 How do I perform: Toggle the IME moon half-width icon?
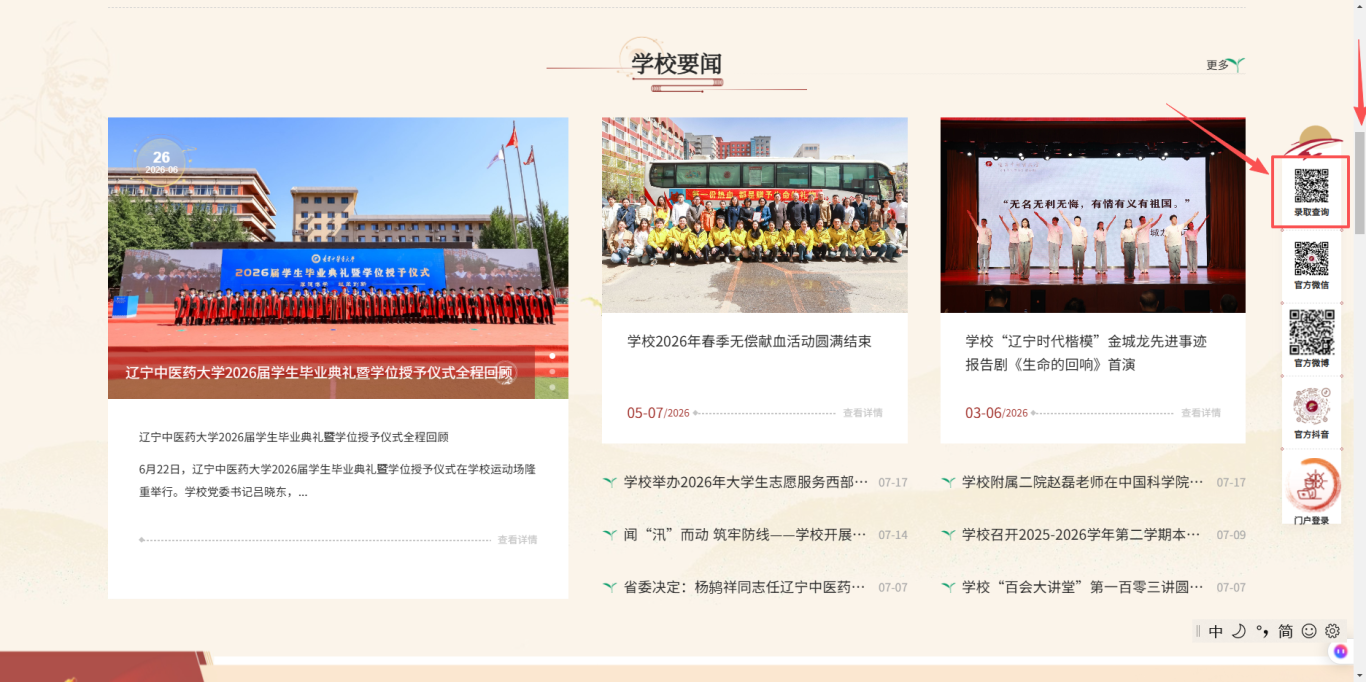click(1239, 631)
